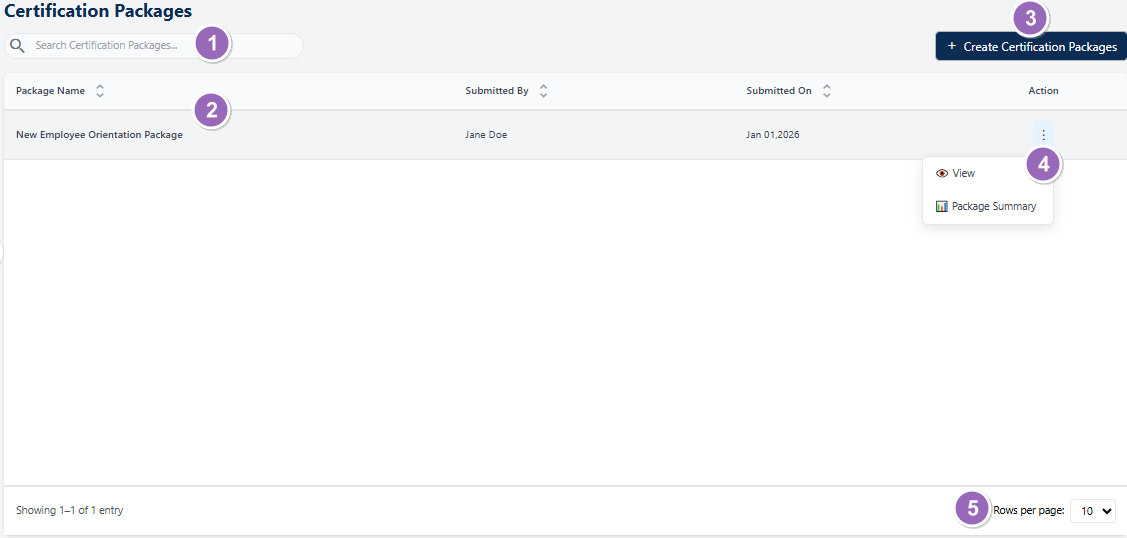1127x538 pixels.
Task: Select the New Employee Orientation Package row
Action: click(99, 135)
